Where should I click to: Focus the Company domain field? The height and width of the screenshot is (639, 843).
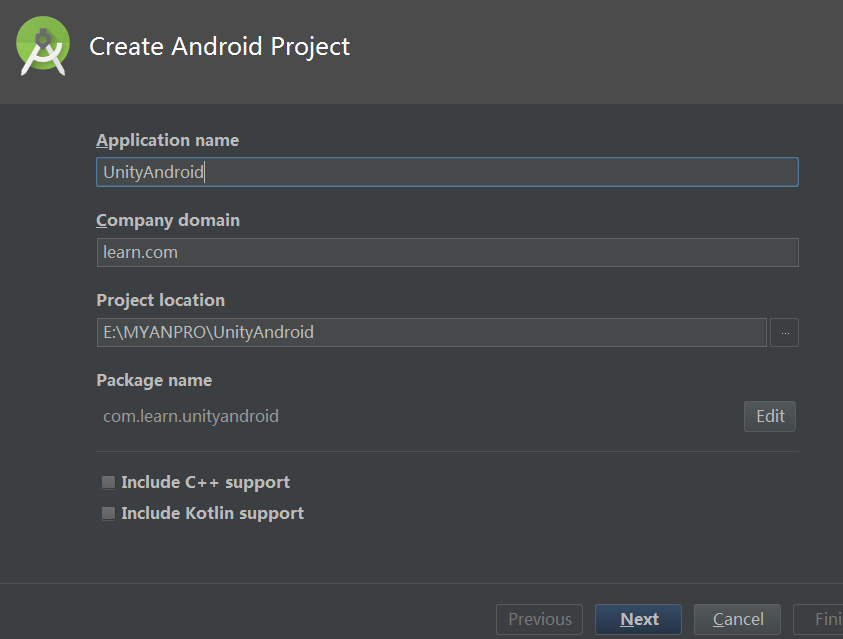(x=447, y=253)
